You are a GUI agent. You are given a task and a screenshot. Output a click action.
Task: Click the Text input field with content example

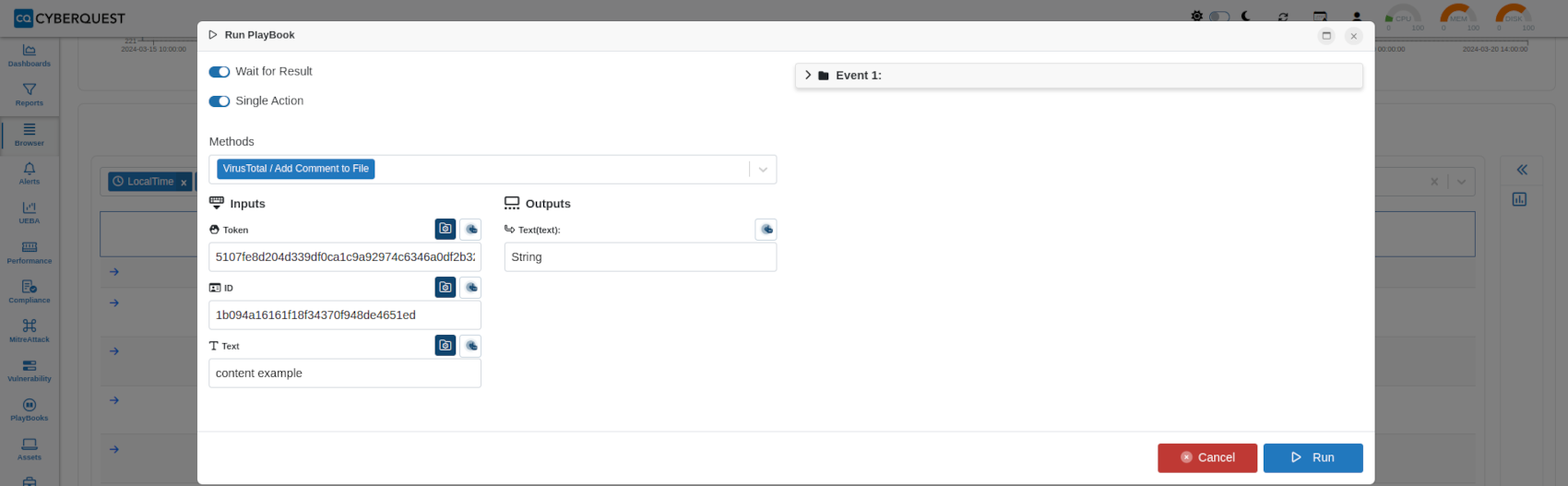[x=345, y=373]
